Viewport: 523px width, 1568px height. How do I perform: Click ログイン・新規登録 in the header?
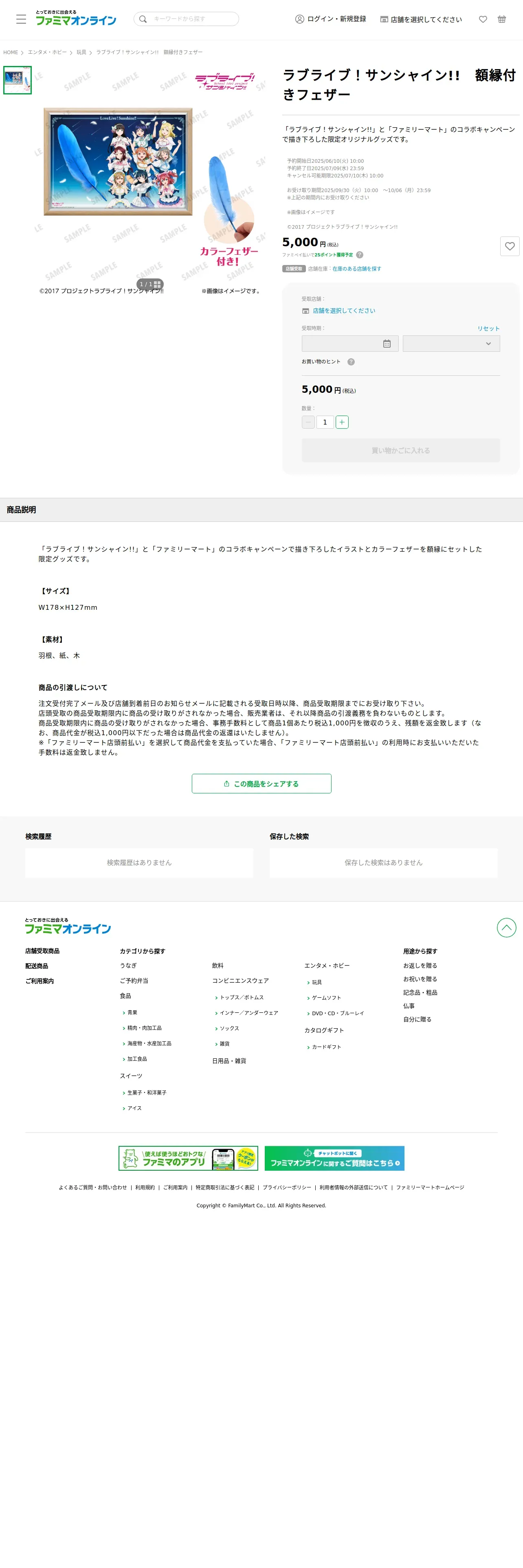(x=331, y=20)
